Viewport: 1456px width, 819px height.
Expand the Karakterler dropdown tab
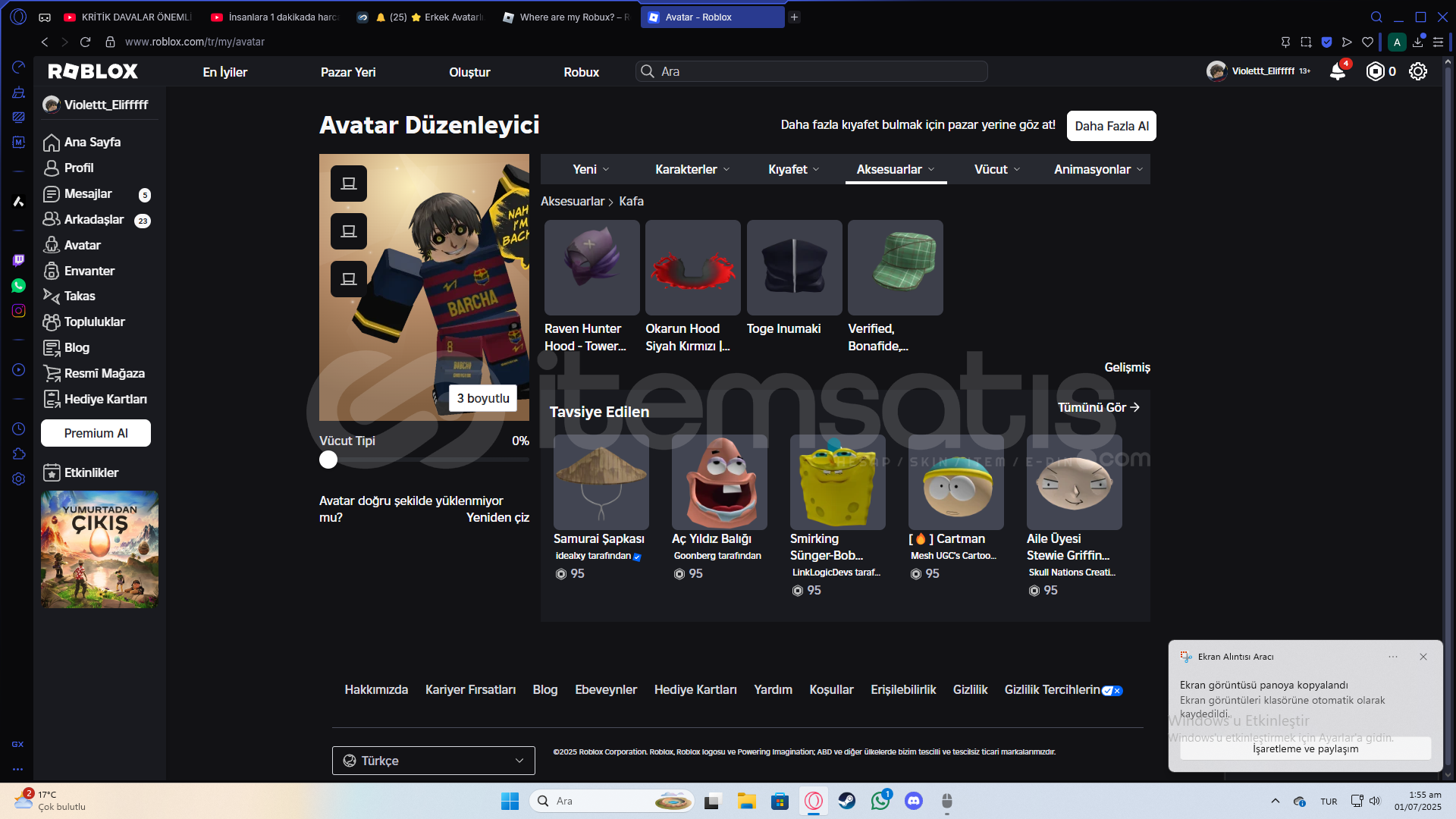pos(692,169)
